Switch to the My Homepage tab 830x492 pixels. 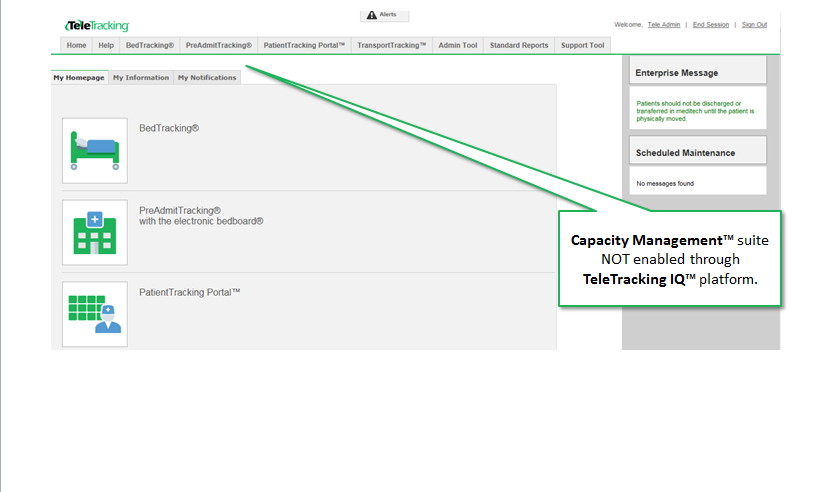pos(79,77)
